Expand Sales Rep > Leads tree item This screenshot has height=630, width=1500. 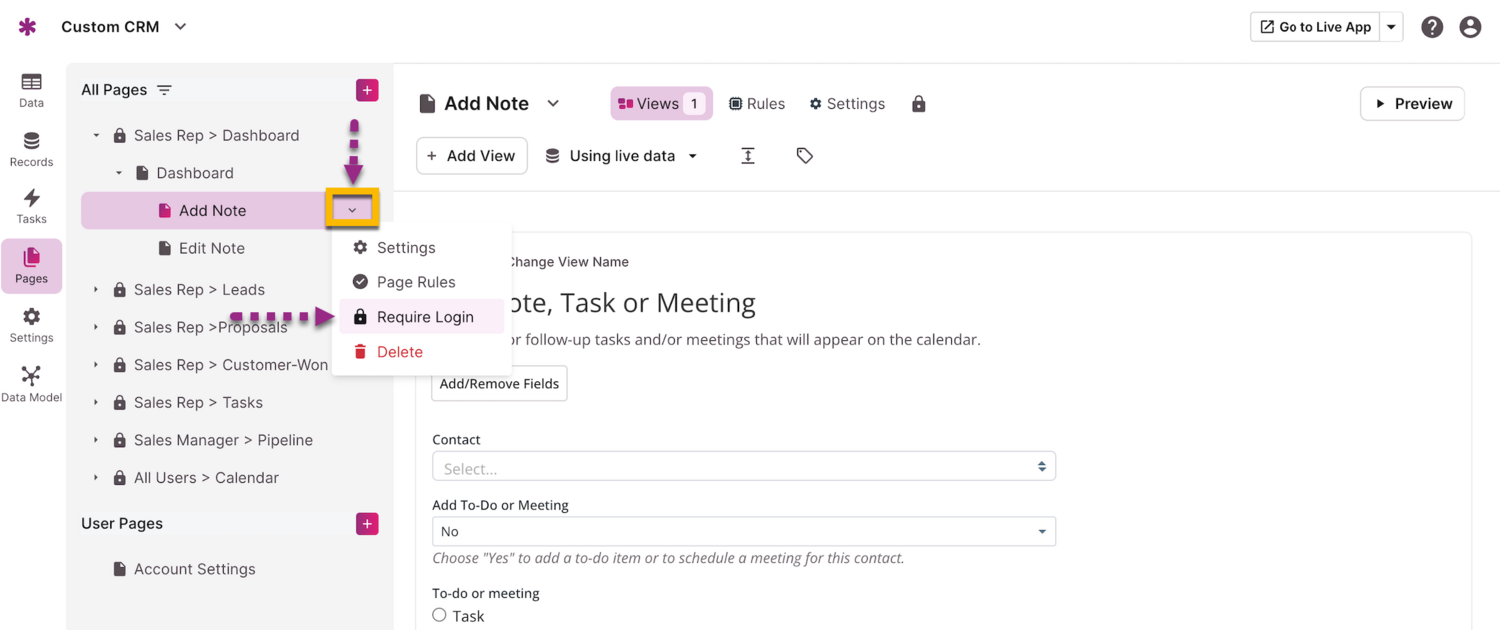pyautogui.click(x=96, y=290)
